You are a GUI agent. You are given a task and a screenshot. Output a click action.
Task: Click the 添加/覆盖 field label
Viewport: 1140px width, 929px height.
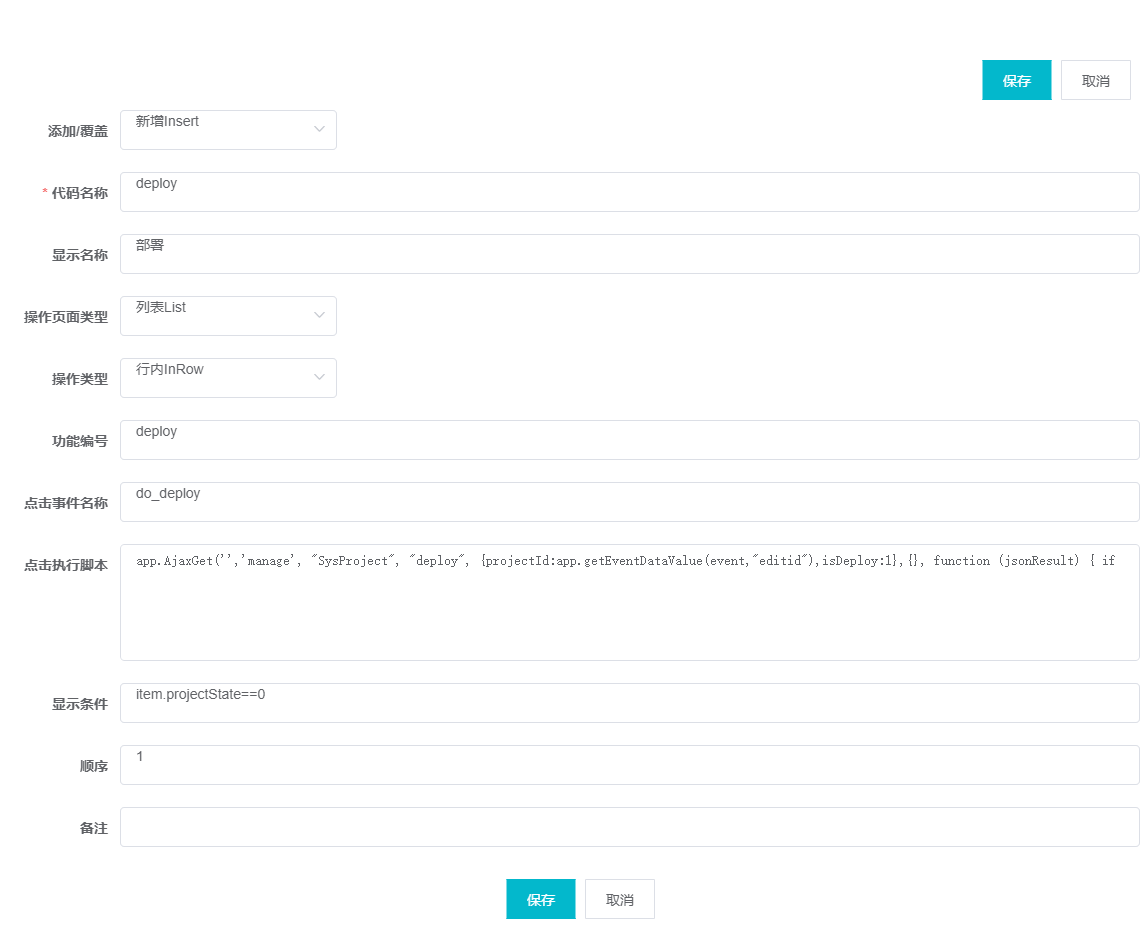pyautogui.click(x=78, y=131)
